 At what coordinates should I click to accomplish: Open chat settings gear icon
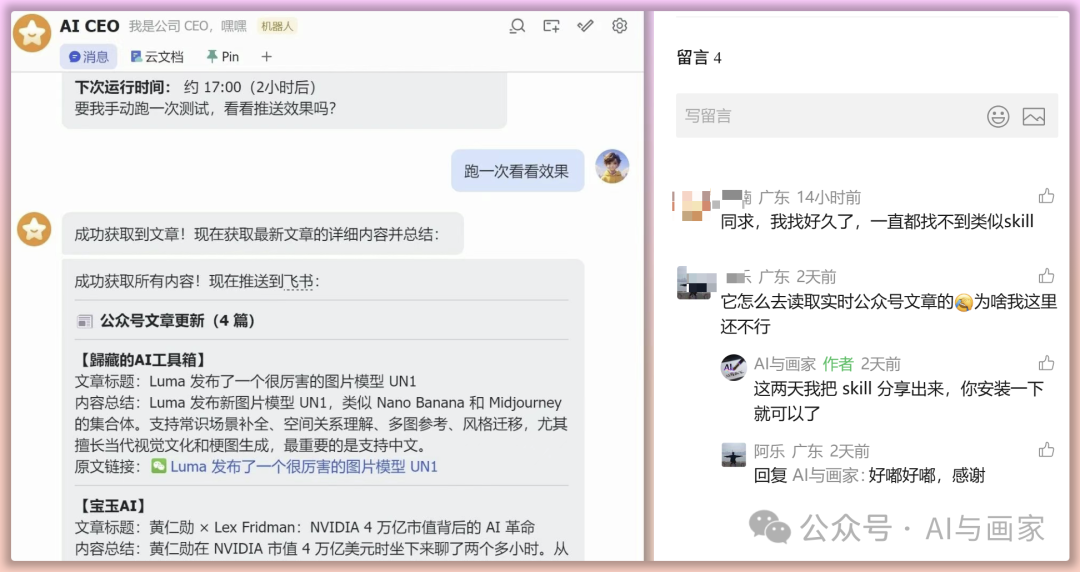coord(619,26)
